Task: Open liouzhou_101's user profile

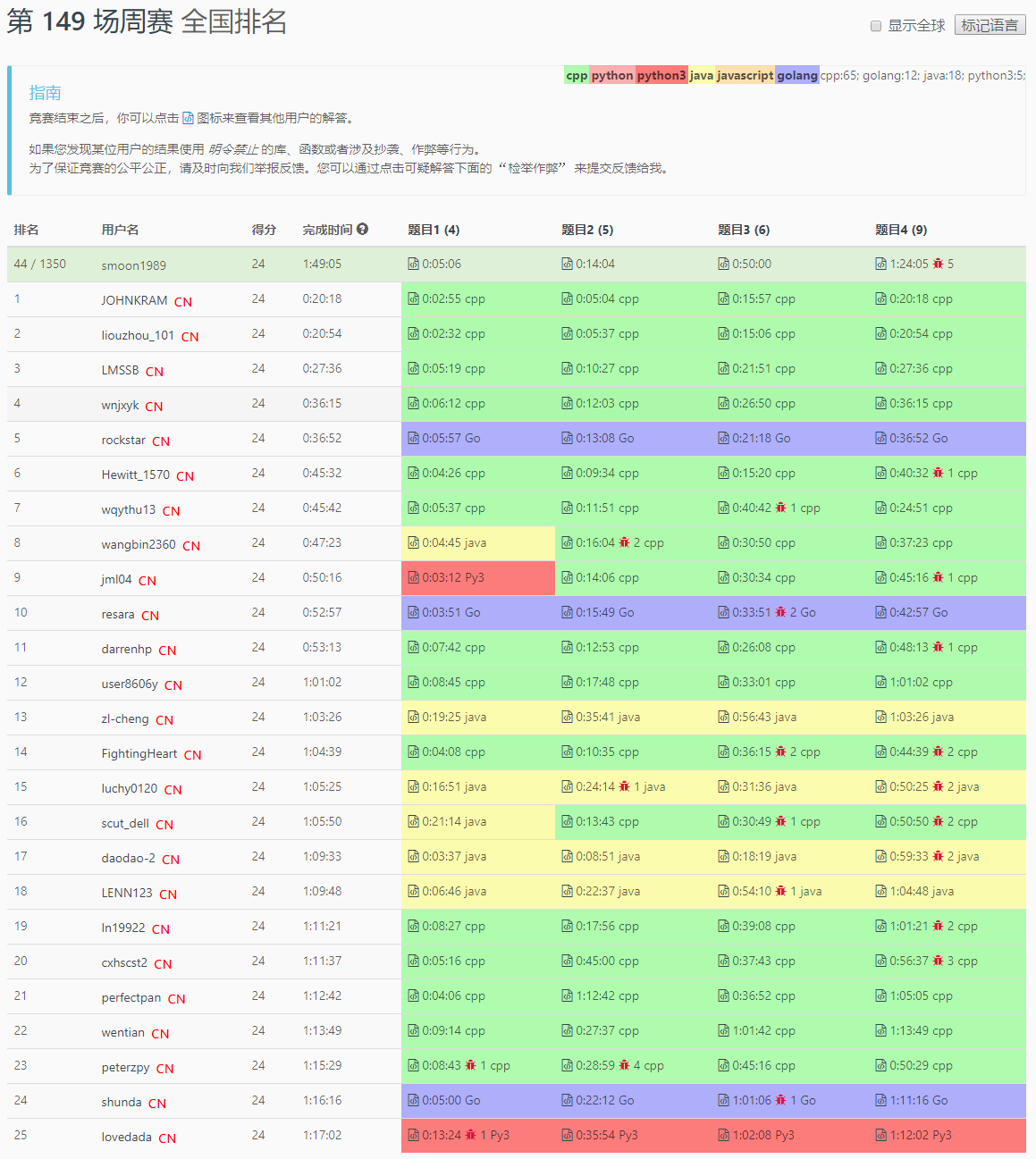Action: coord(139,336)
